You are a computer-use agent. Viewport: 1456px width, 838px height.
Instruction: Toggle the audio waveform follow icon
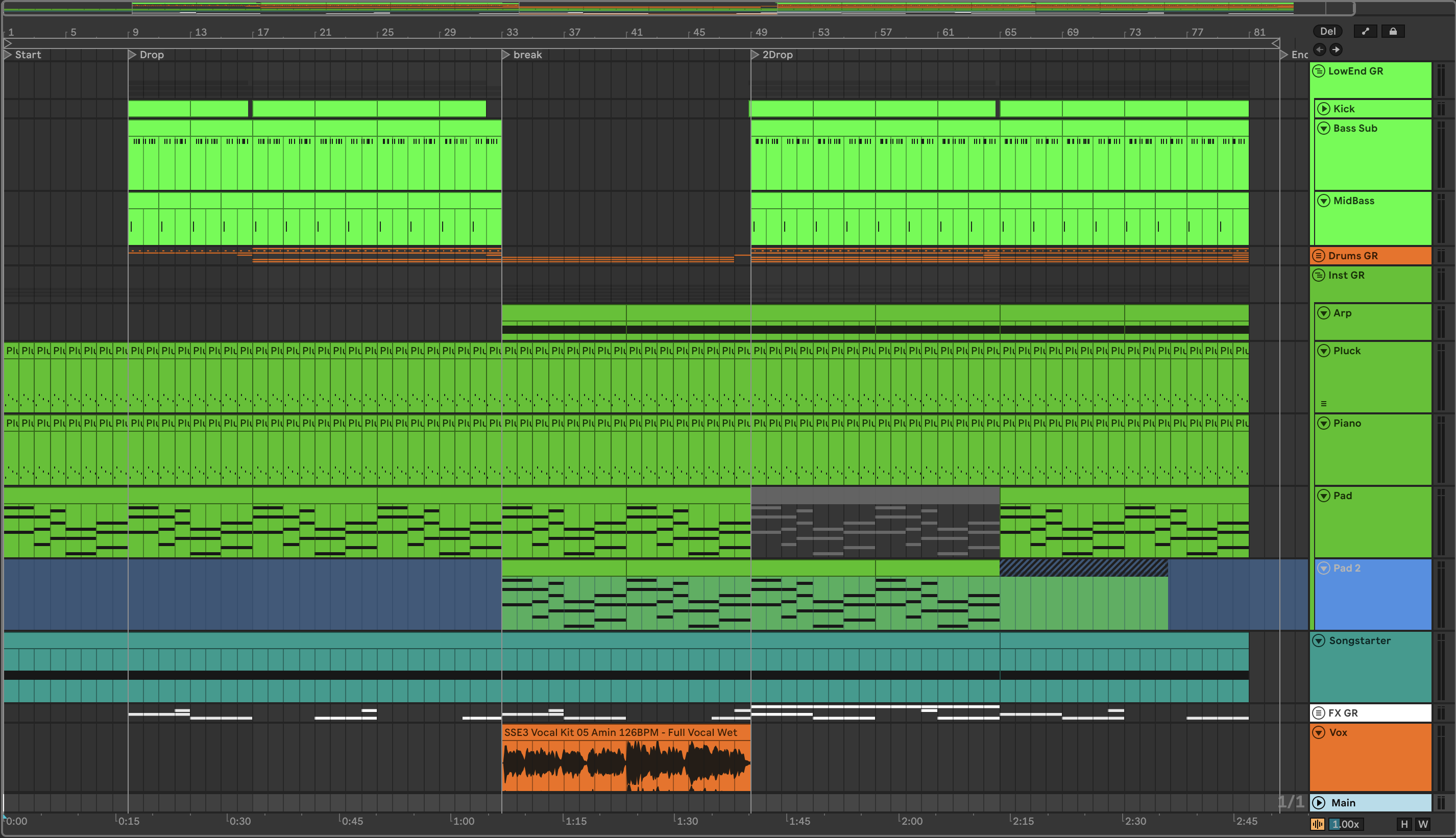point(1317,824)
